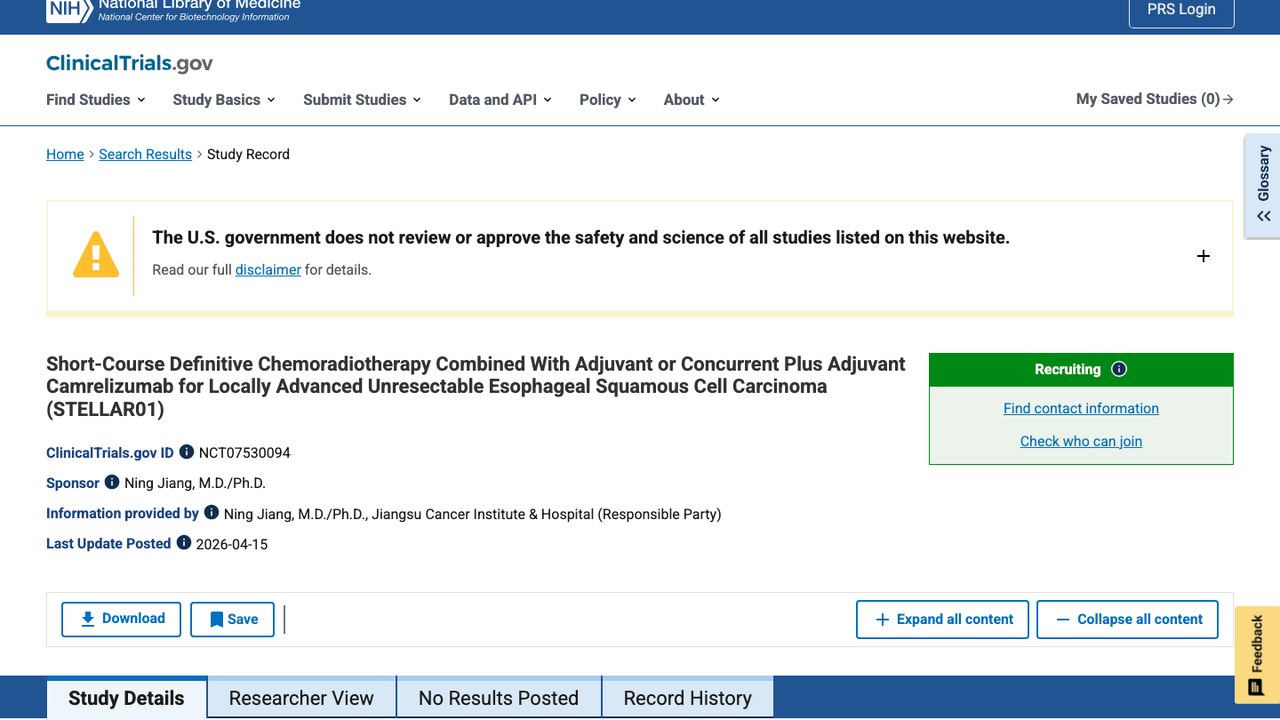This screenshot has width=1280, height=720.
Task: Expand the Submit Studies menu
Action: 362,99
